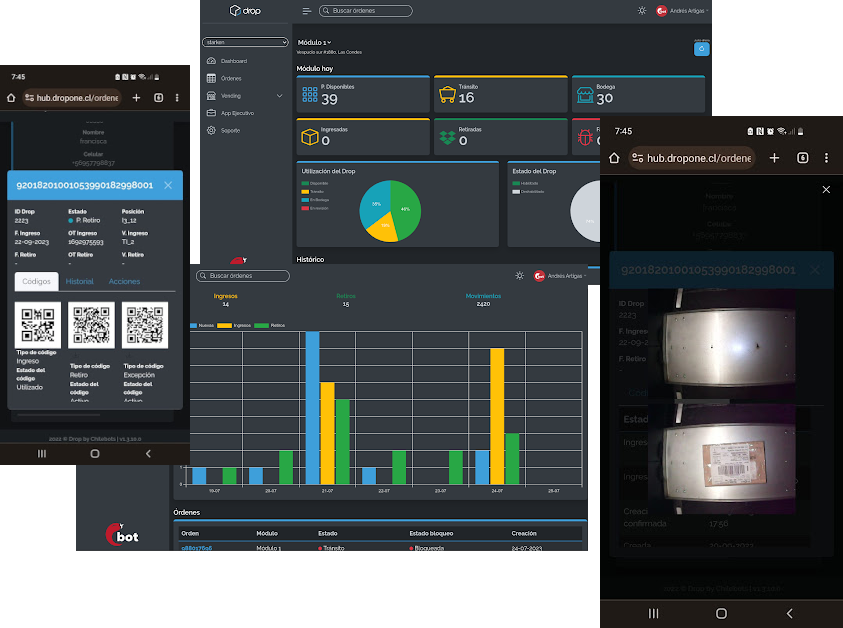Click the Buscar órdenes search field in the dashboard header

[x=366, y=11]
